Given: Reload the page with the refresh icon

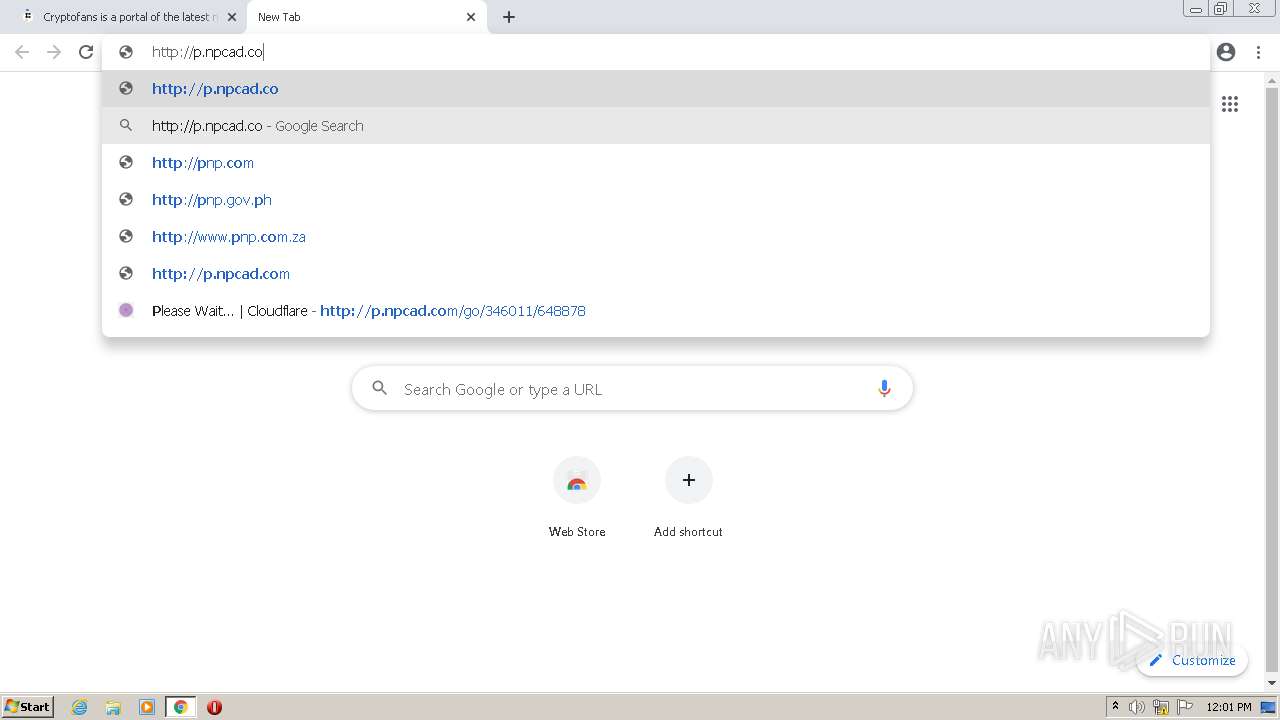Looking at the screenshot, I should pyautogui.click(x=86, y=52).
